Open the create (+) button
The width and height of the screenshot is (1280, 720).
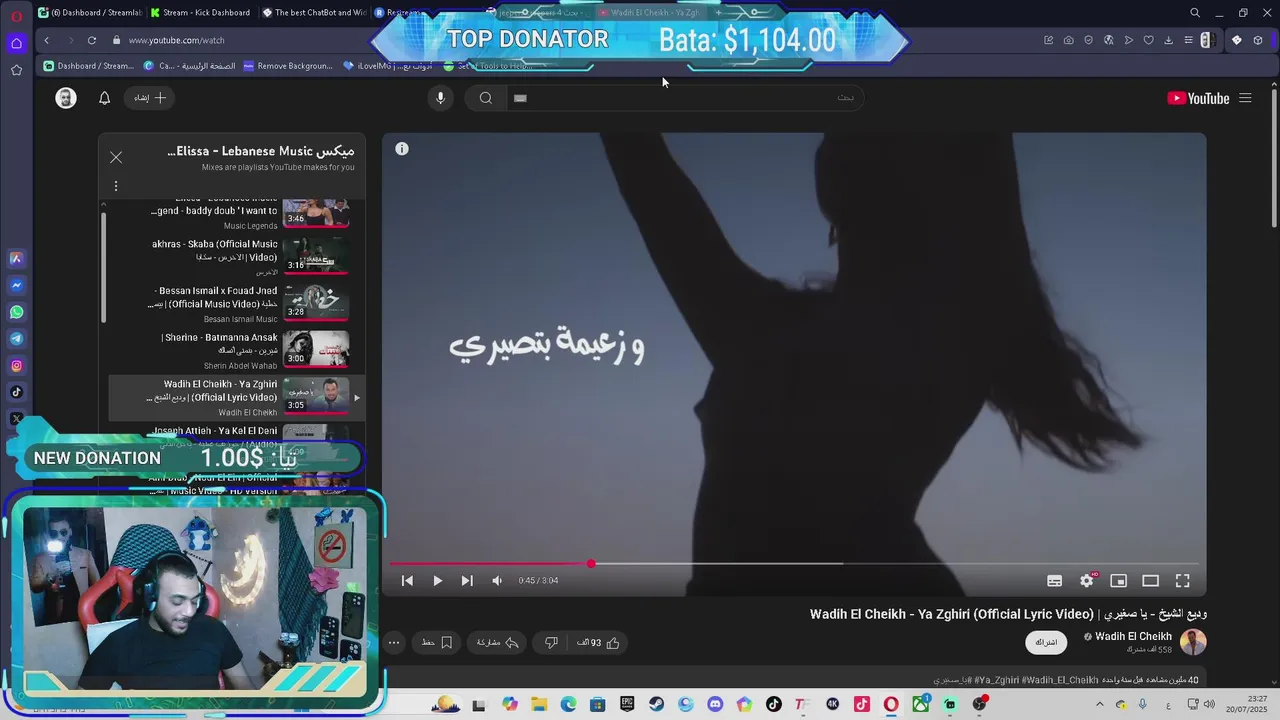point(151,98)
